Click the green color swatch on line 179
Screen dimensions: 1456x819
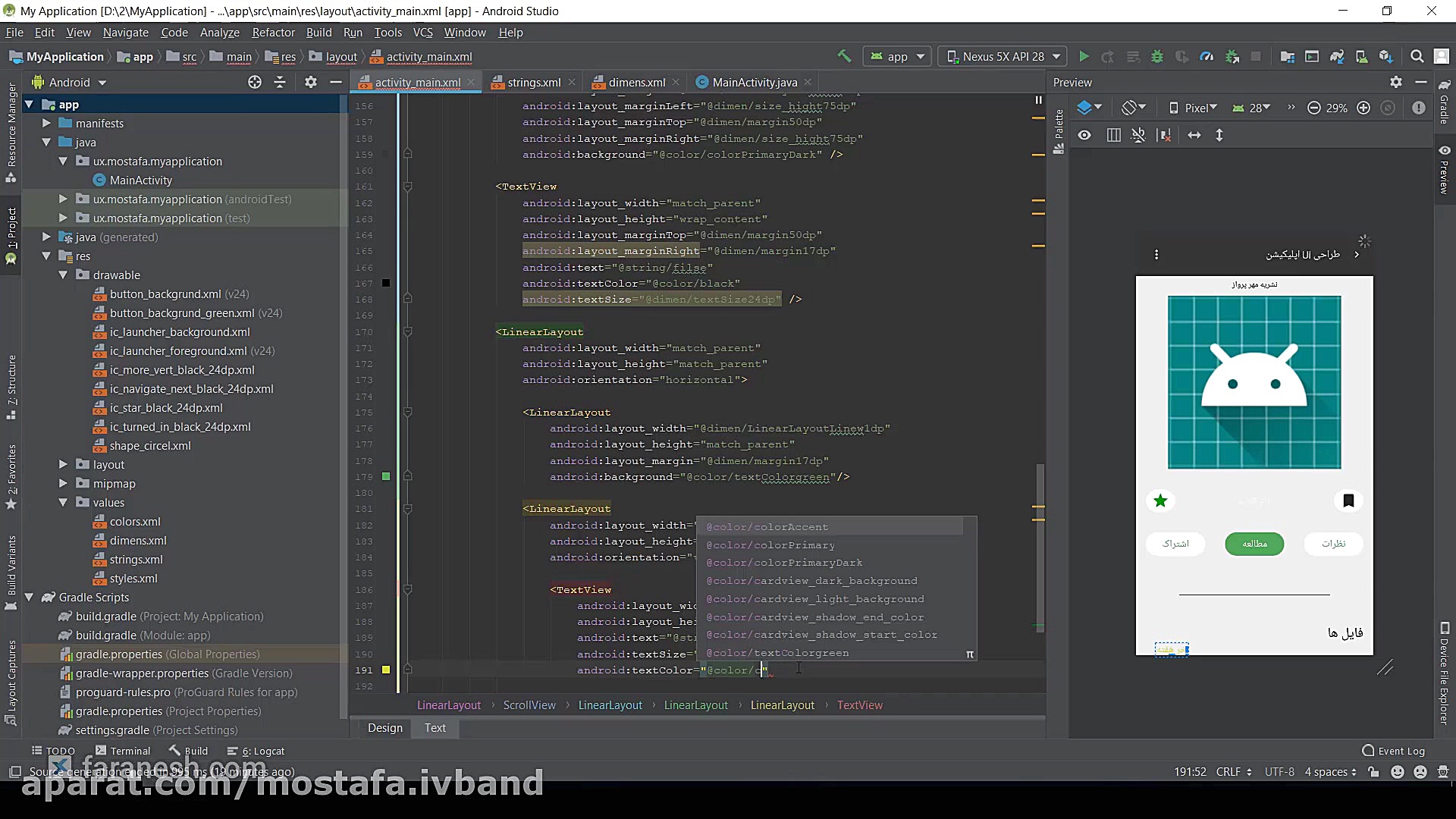pos(386,476)
